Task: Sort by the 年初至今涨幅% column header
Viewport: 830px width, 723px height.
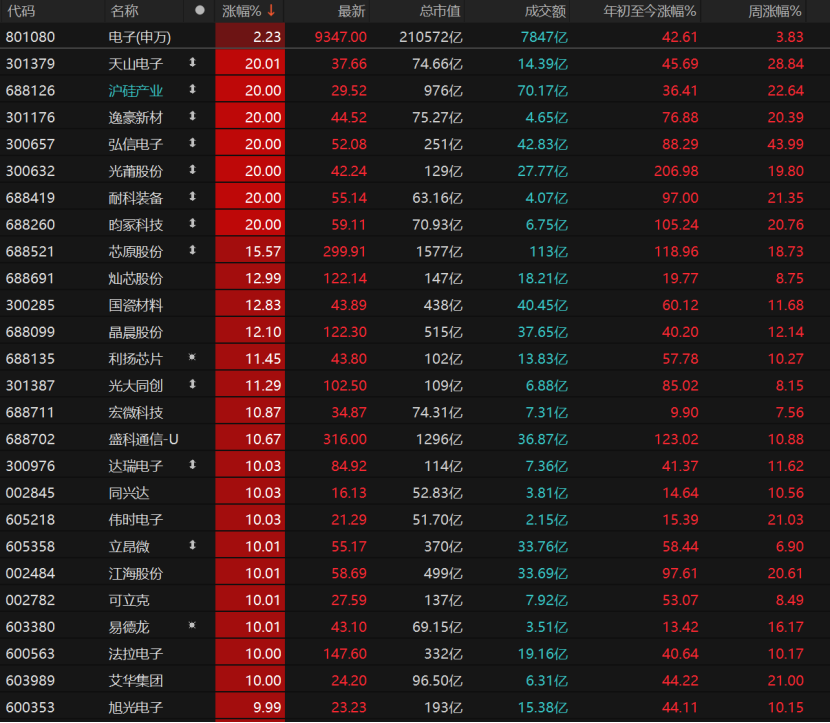Action: (649, 11)
